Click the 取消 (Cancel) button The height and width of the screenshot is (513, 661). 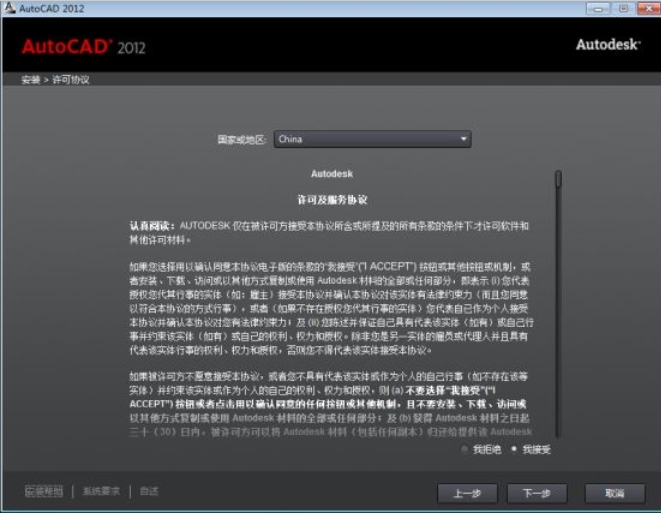coord(615,493)
